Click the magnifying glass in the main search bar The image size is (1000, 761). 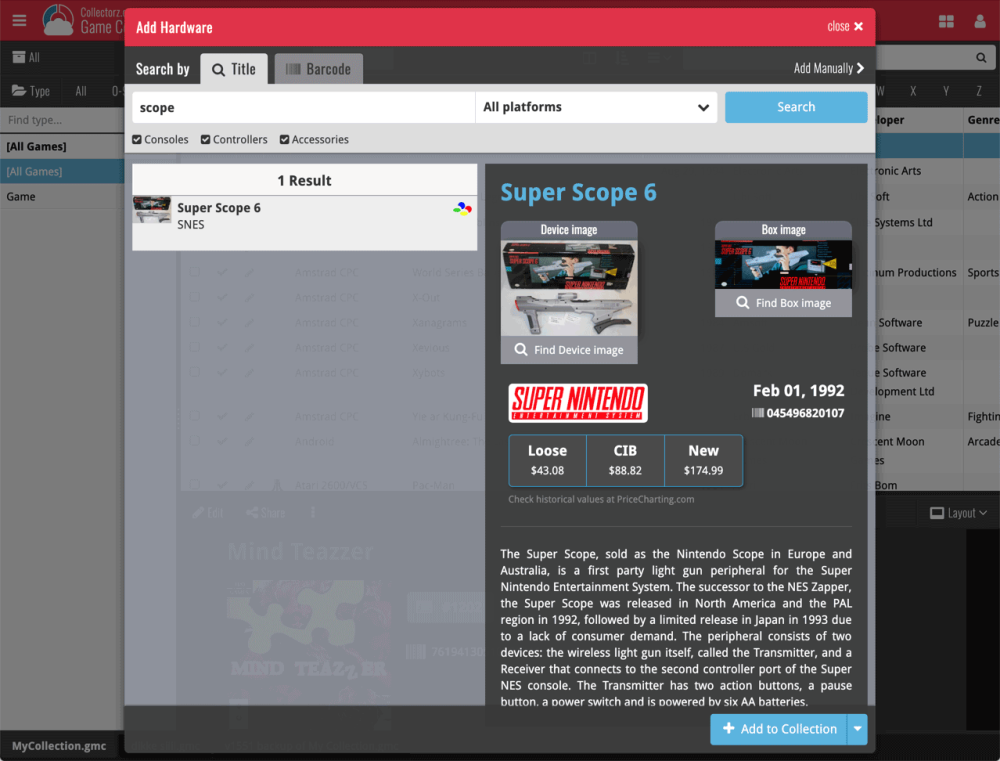click(x=979, y=57)
